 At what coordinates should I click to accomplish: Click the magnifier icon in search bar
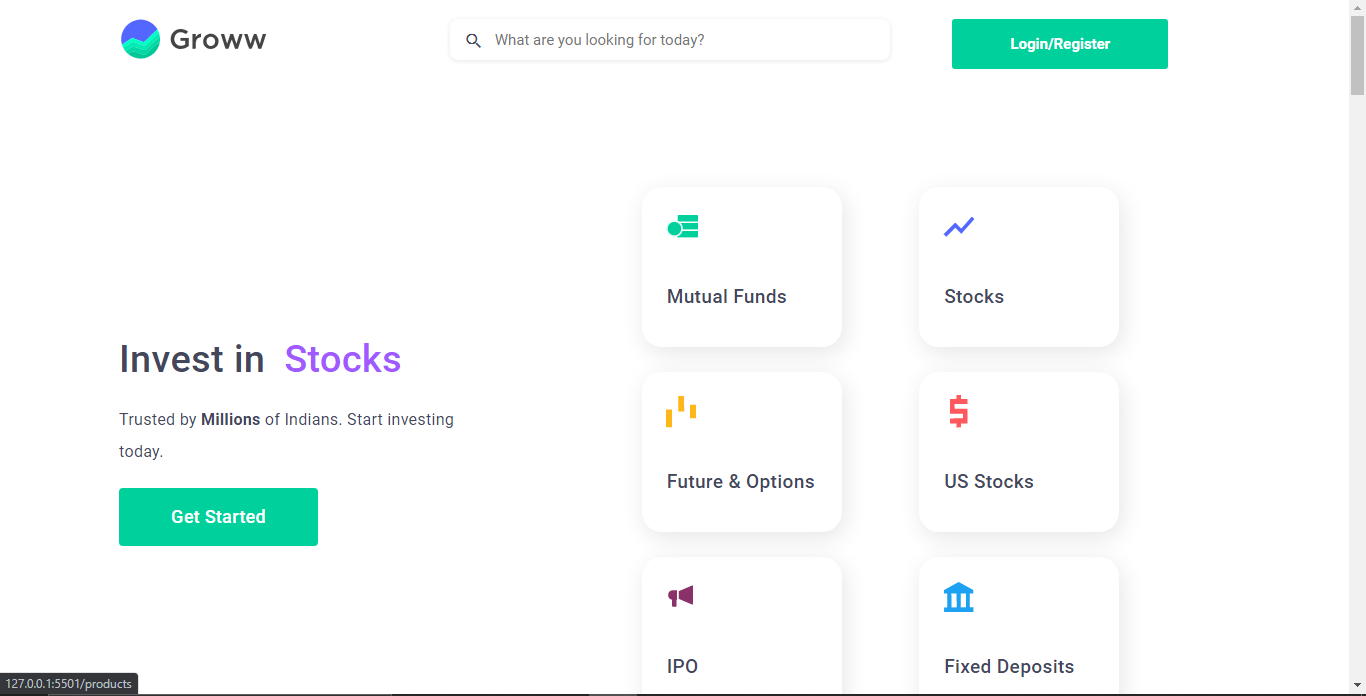tap(474, 41)
